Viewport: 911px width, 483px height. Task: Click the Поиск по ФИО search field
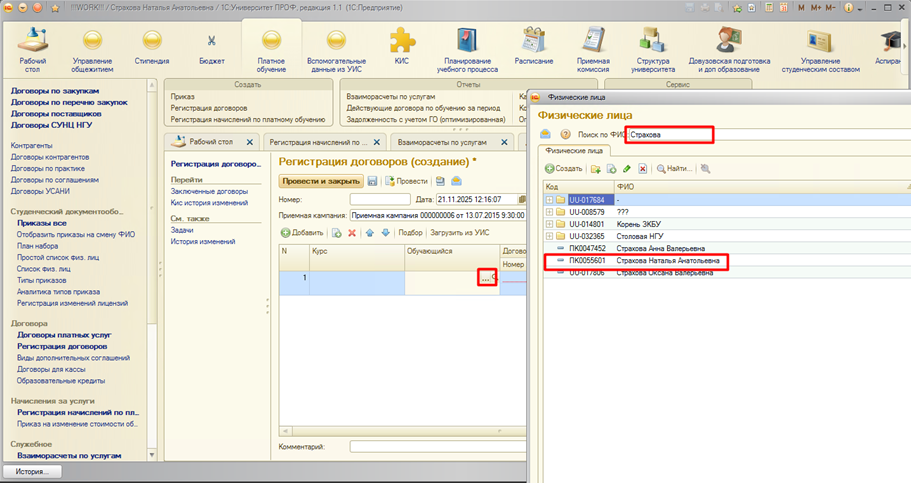(669, 134)
